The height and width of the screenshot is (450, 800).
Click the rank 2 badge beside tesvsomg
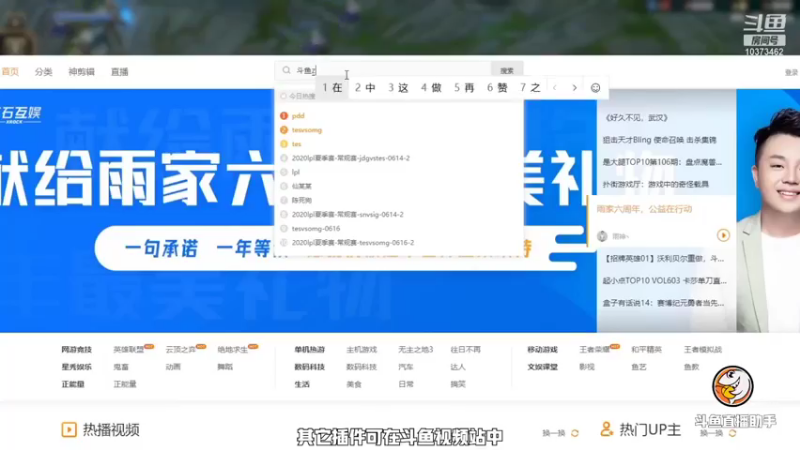pyautogui.click(x=284, y=130)
